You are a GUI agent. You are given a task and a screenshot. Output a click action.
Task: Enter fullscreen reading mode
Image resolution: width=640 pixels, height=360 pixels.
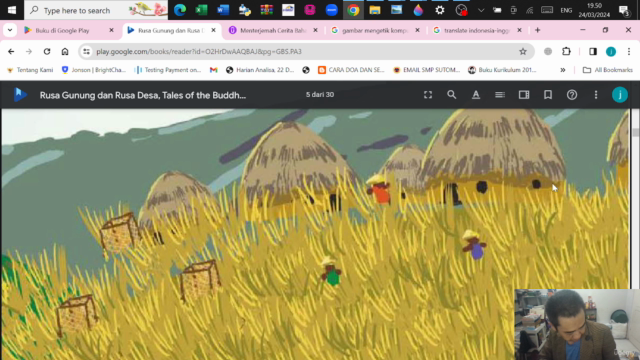[x=428, y=95]
